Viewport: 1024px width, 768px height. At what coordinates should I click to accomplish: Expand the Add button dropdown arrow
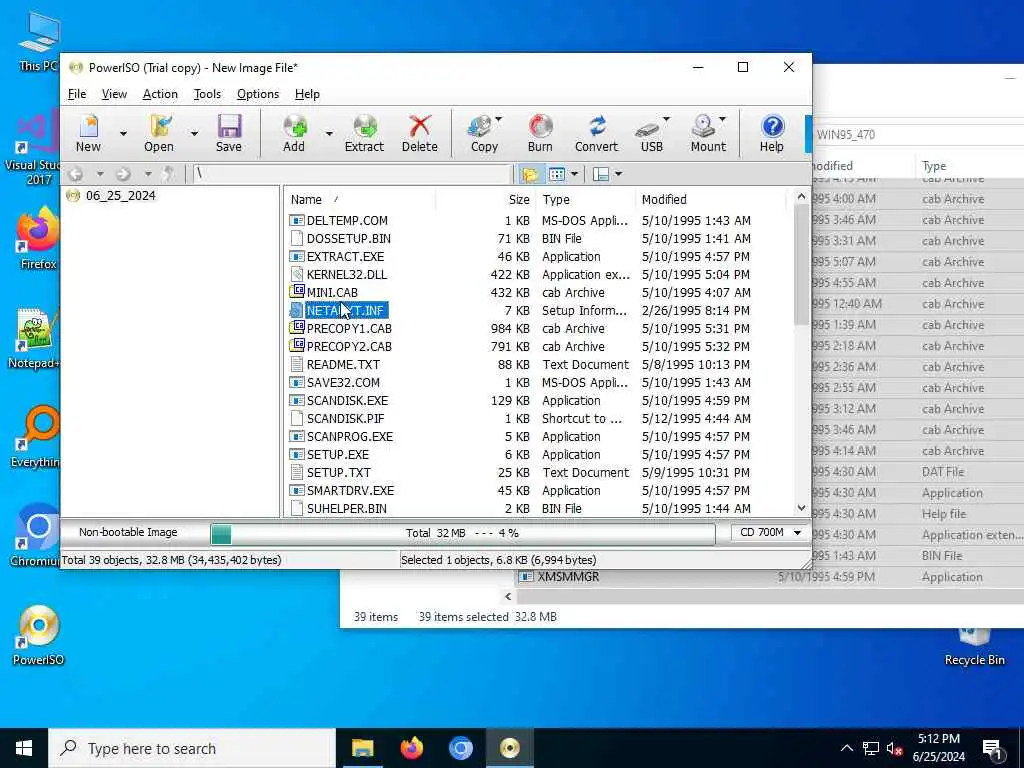[x=329, y=133]
